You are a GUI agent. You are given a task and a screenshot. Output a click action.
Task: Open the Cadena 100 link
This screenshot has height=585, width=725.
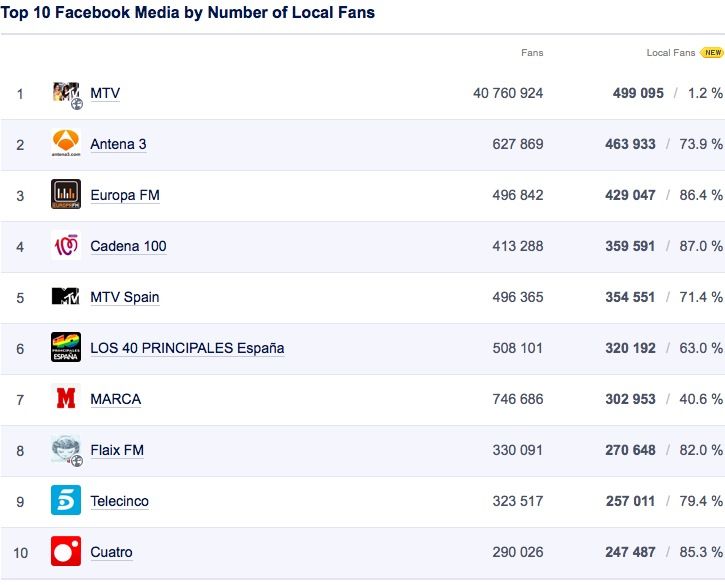128,246
